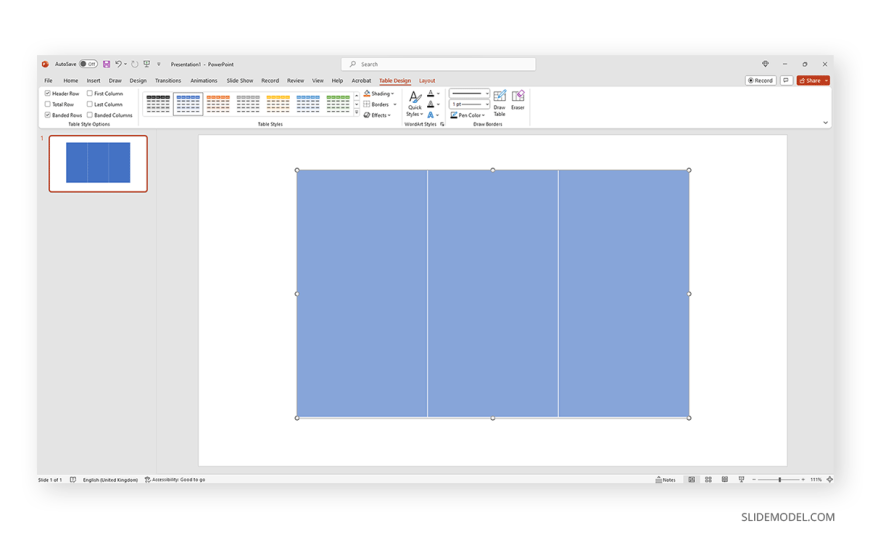This screenshot has width=870, height=539.
Task: Click the Text Effects letter A icon
Action: tap(431, 115)
